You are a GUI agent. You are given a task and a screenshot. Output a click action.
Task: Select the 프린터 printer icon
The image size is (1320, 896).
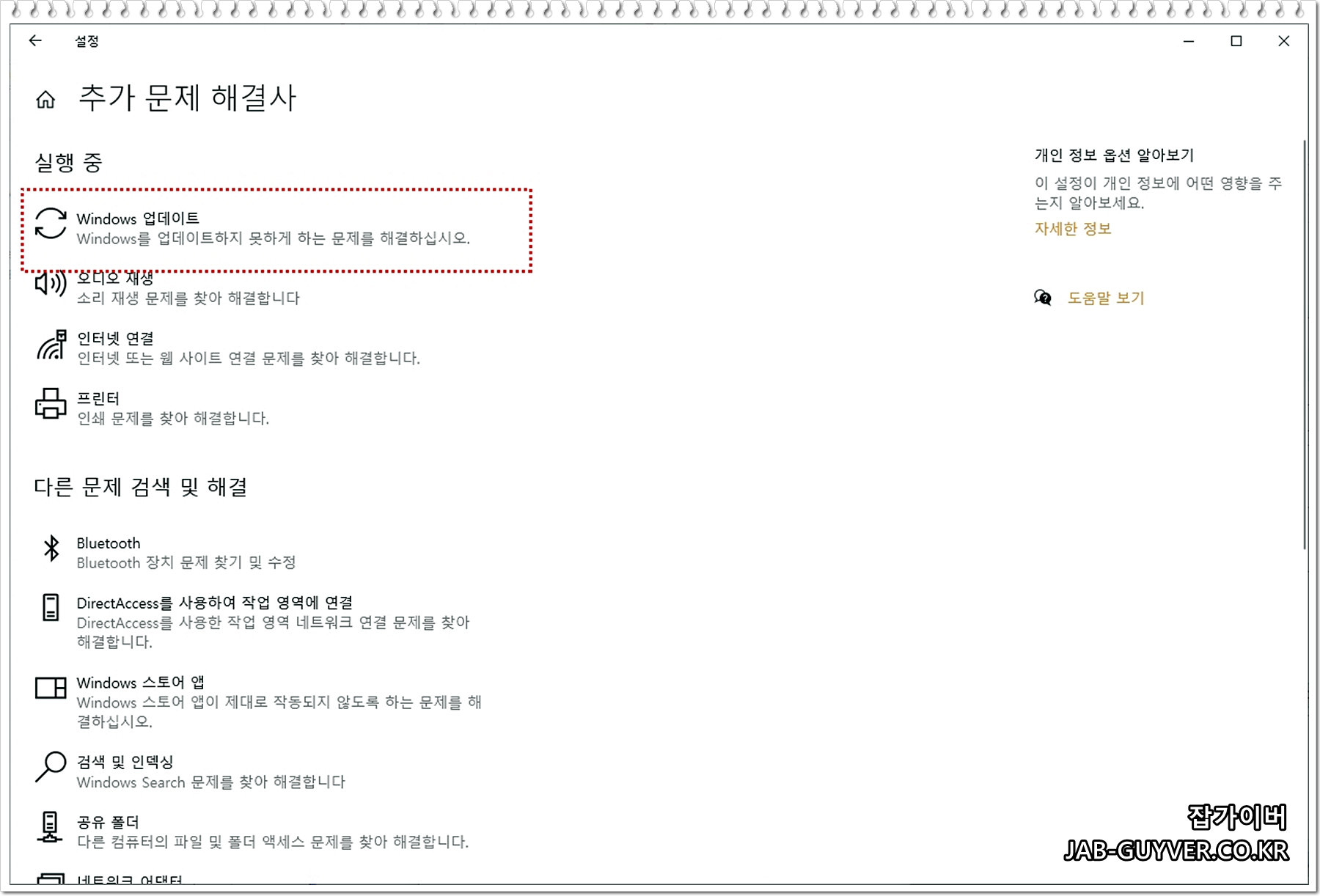(51, 403)
